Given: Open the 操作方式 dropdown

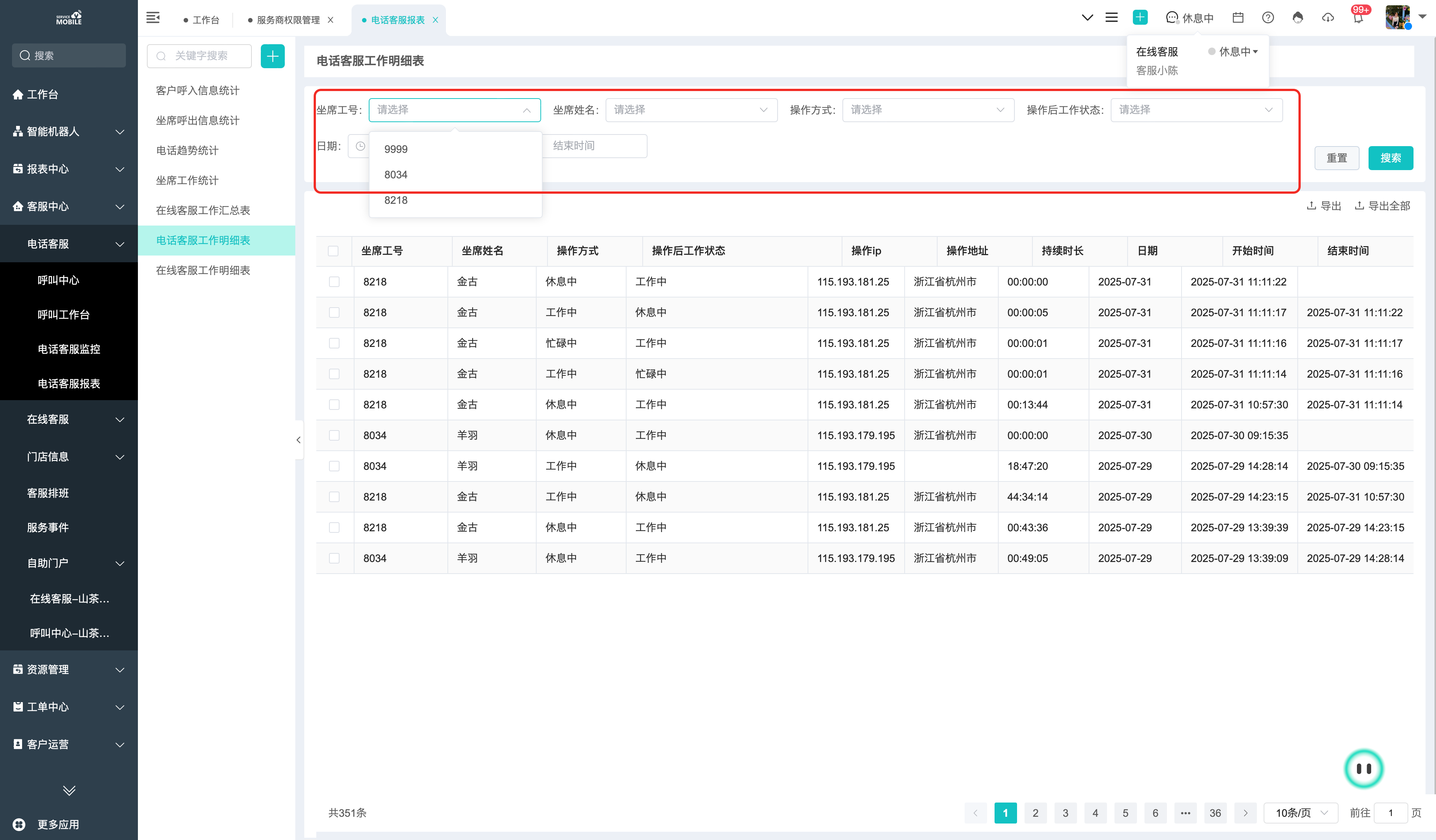Looking at the screenshot, I should [x=928, y=110].
